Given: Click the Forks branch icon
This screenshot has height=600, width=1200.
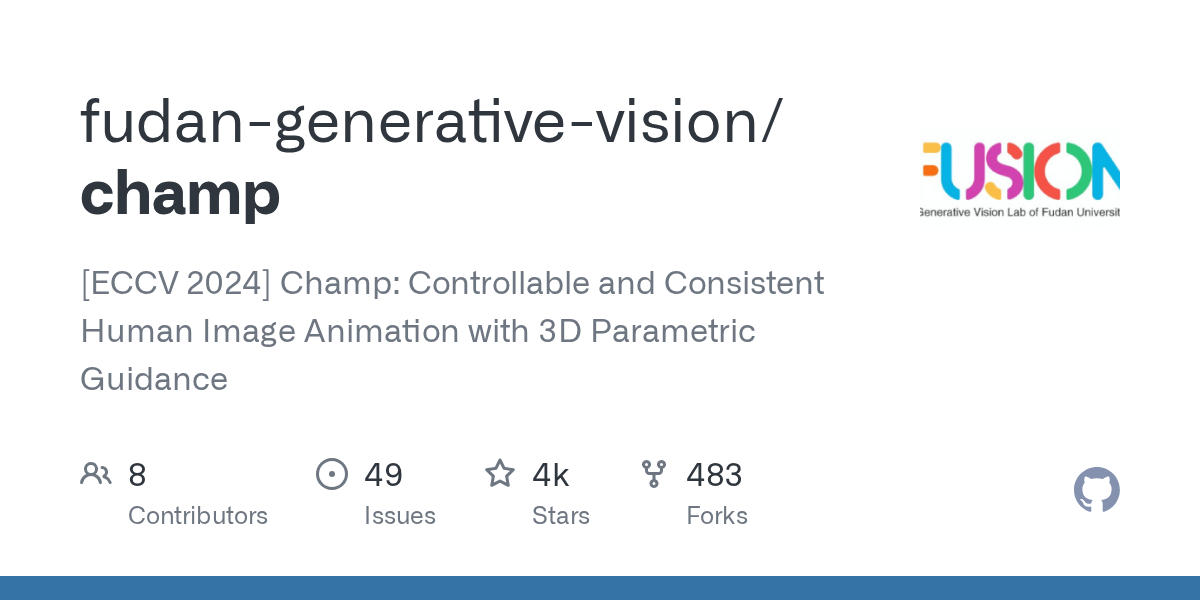Looking at the screenshot, I should tap(654, 474).
